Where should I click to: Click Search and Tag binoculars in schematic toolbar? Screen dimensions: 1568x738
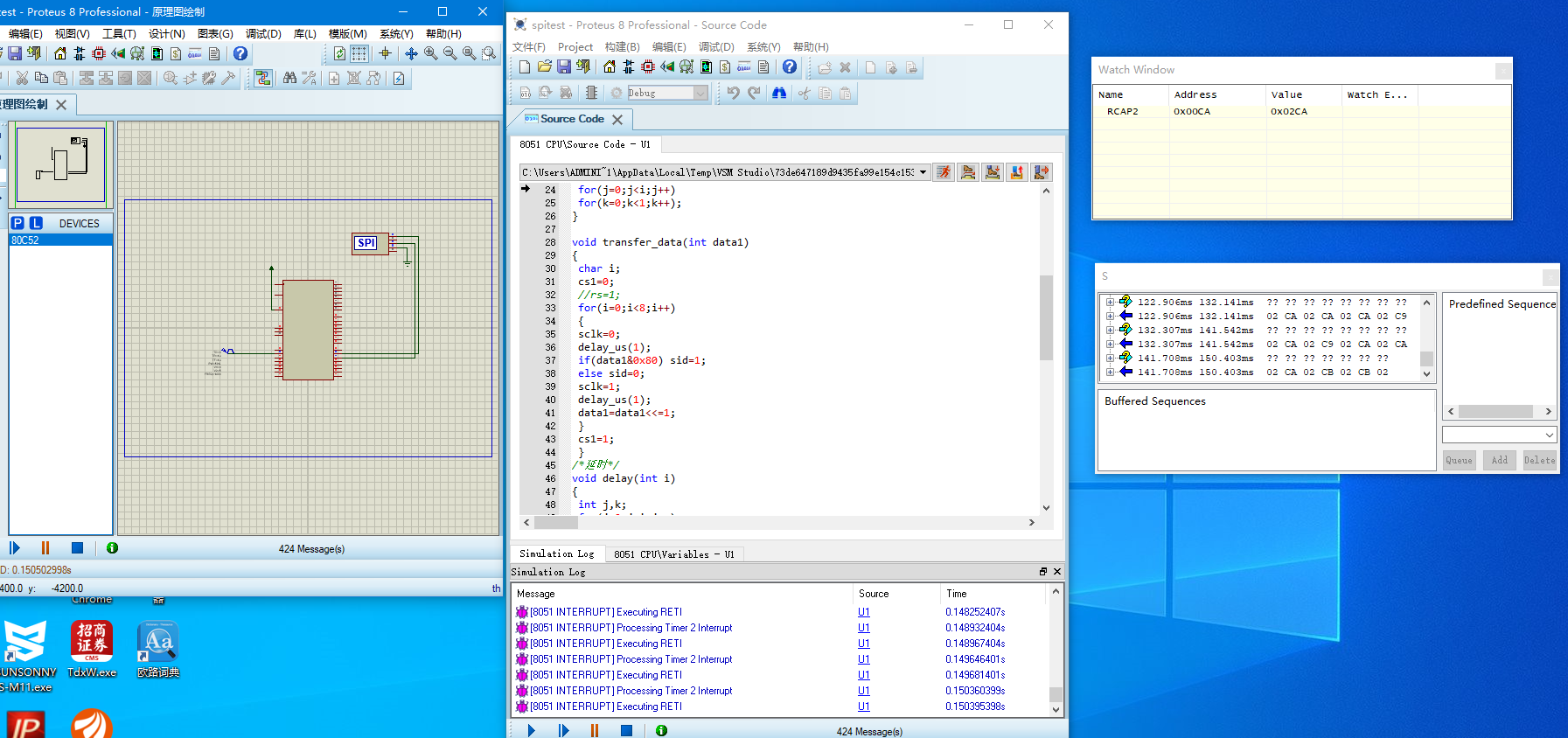289,79
